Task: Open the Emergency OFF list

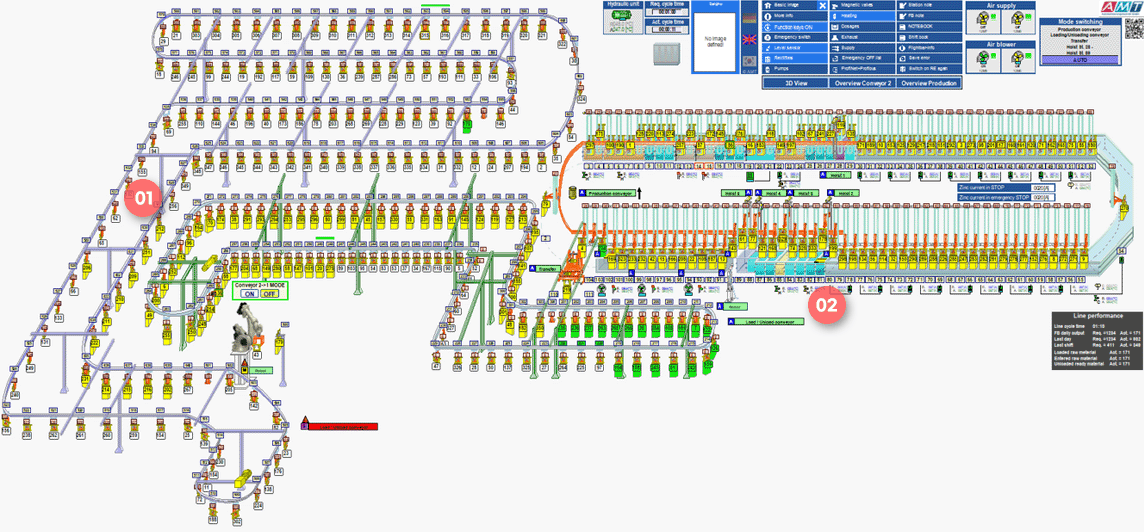Action: (860, 57)
